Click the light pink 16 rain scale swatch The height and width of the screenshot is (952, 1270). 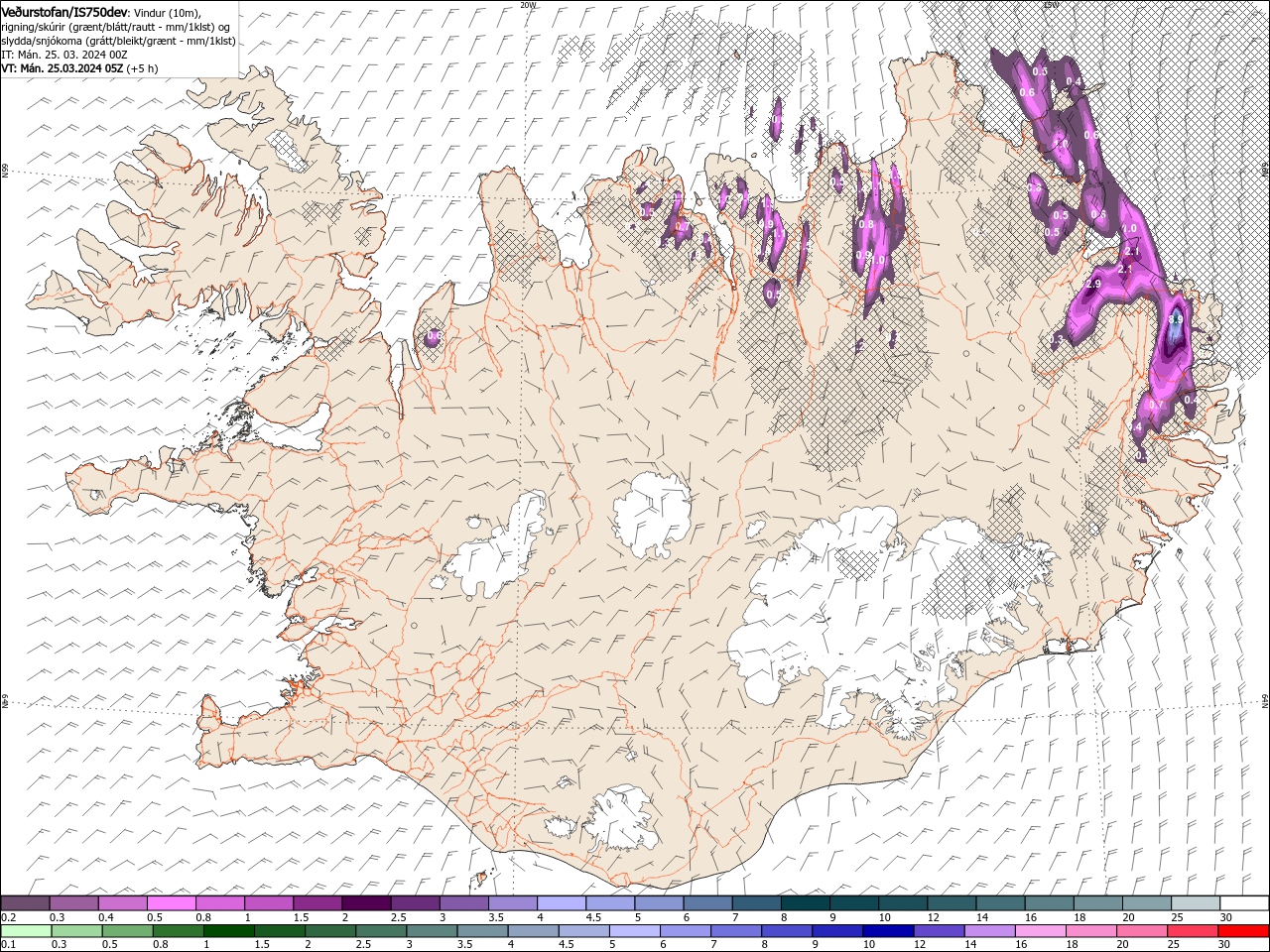coord(1040,931)
